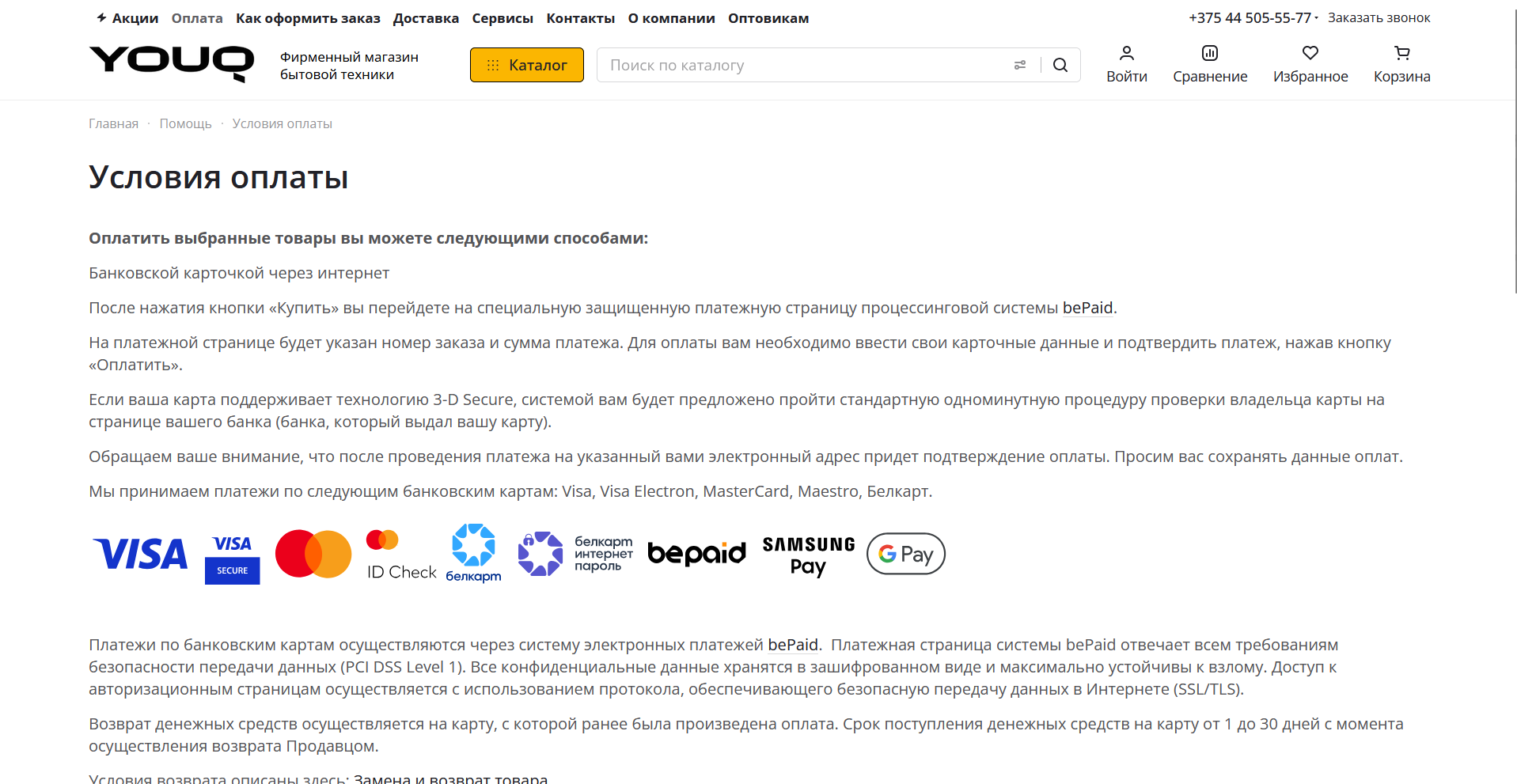The height and width of the screenshot is (784, 1517).
Task: Open the Корзина shopping cart icon
Action: pyautogui.click(x=1401, y=64)
